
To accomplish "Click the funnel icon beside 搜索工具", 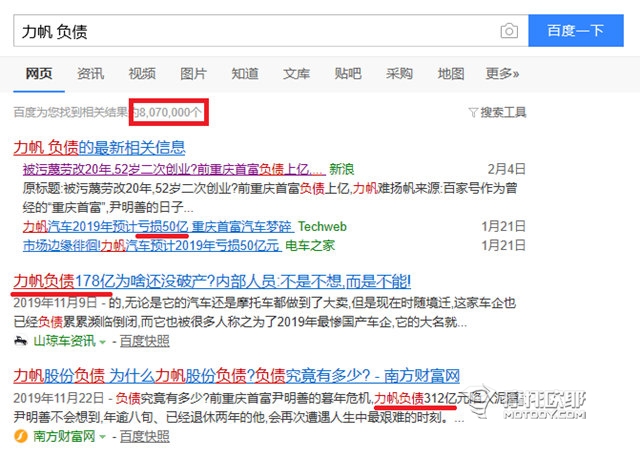I will (473, 112).
